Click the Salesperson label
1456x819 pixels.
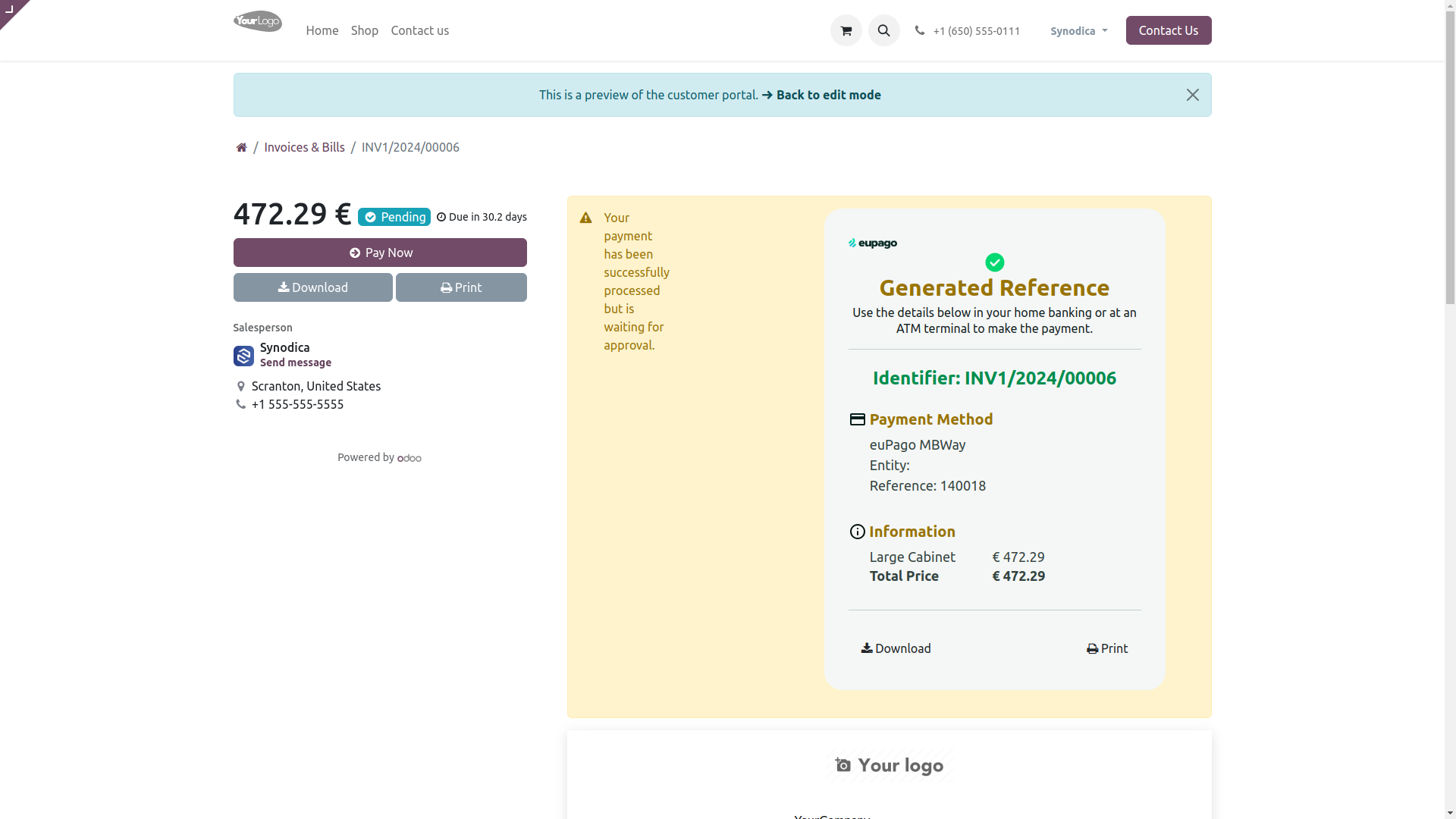click(262, 328)
